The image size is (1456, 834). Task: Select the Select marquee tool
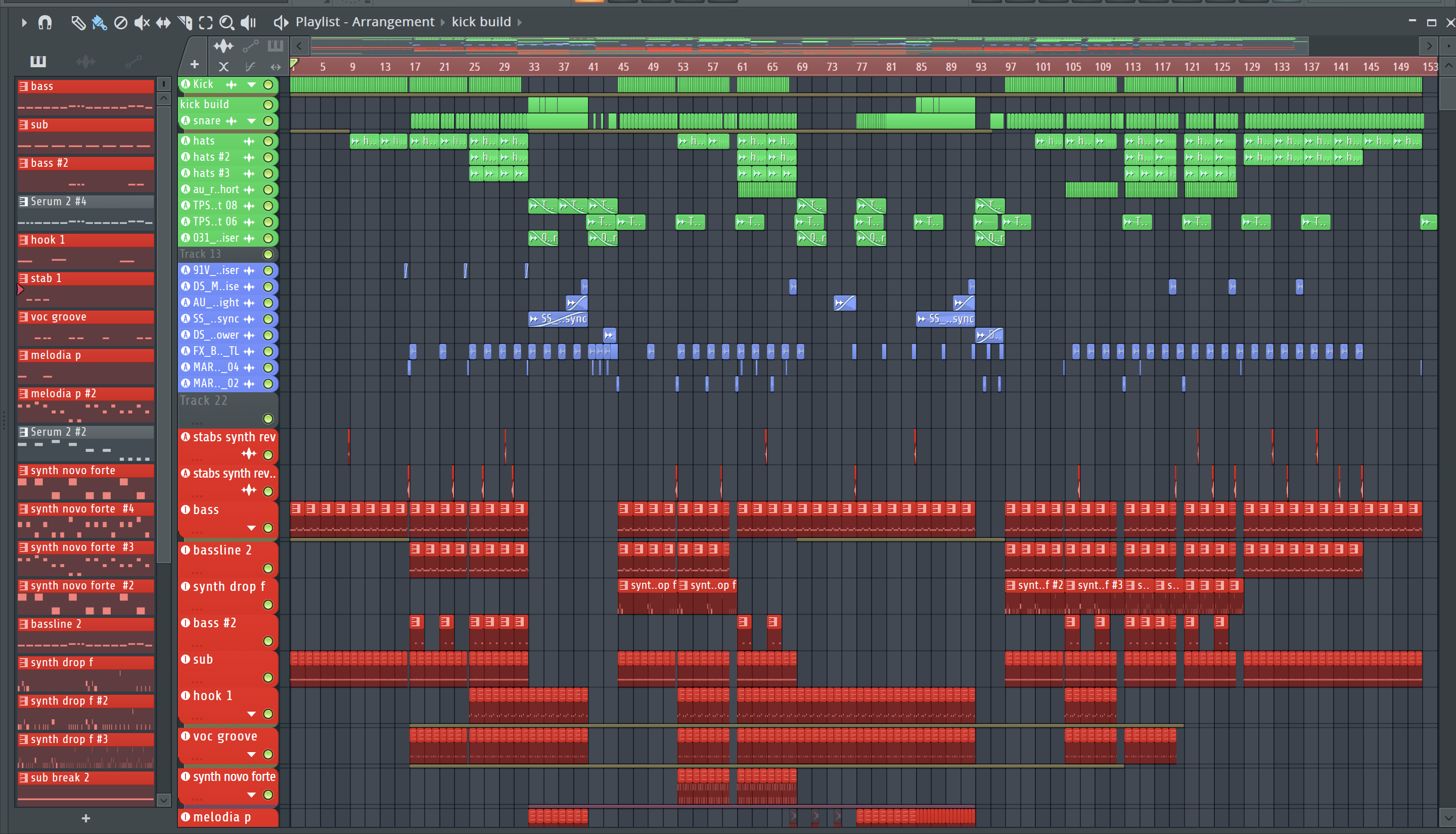coord(206,22)
